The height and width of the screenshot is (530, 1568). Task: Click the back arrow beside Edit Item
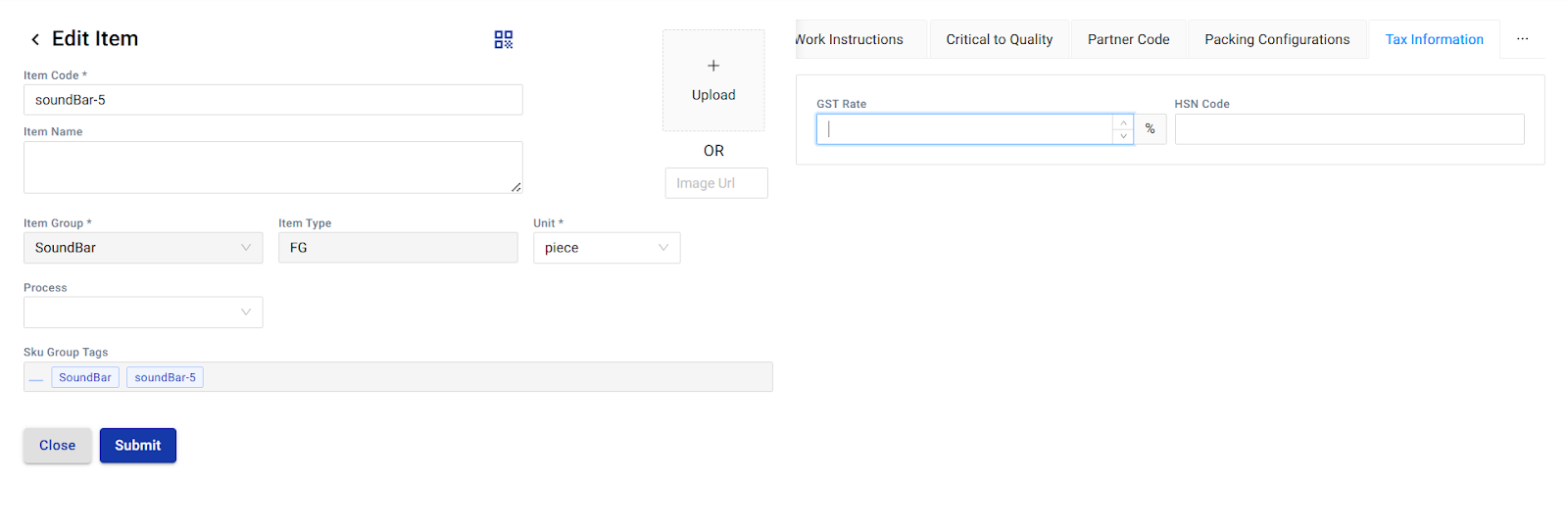pos(35,39)
